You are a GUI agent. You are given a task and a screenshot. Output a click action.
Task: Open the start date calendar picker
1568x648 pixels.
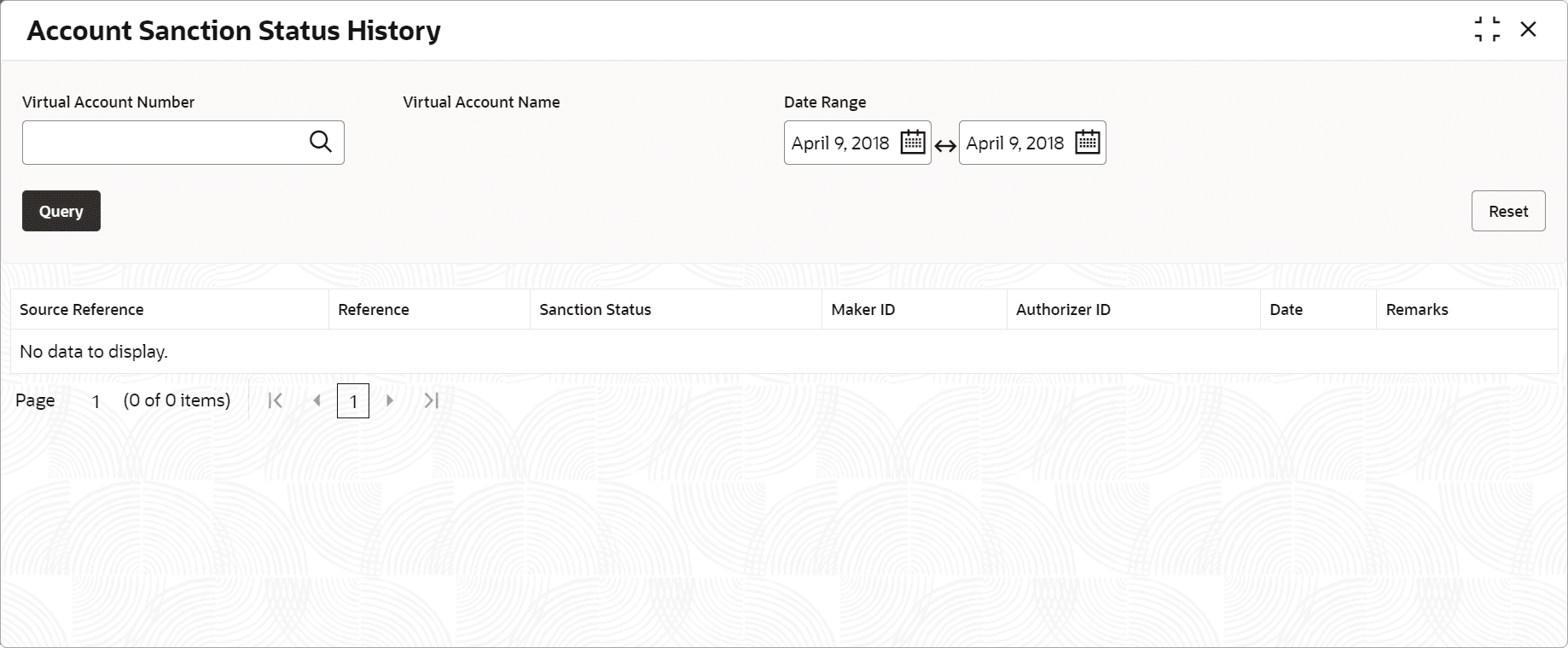pyautogui.click(x=913, y=142)
